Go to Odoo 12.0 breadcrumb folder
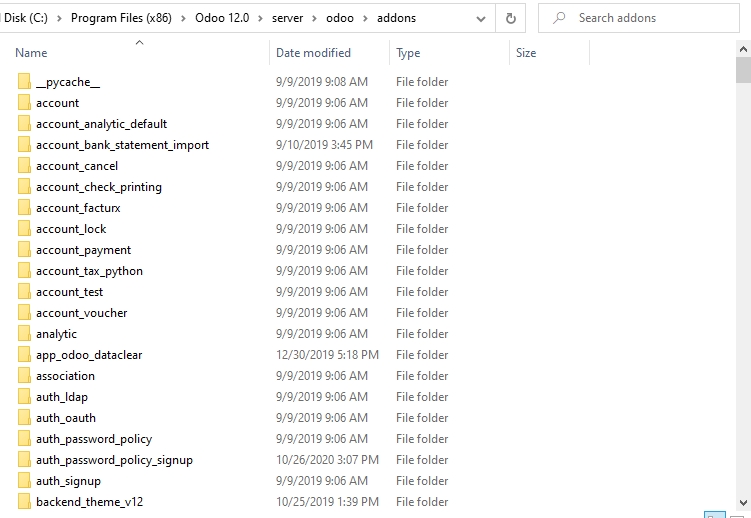The image size is (751, 518). 222,18
